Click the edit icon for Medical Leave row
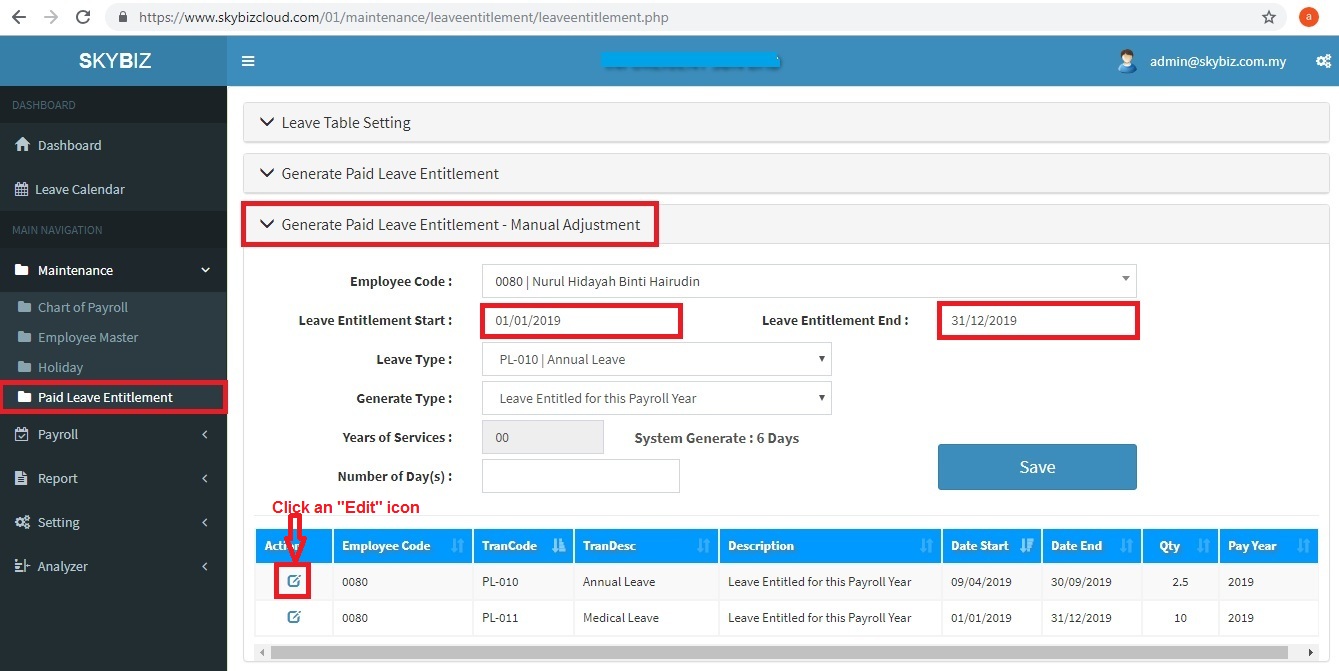The width and height of the screenshot is (1339, 671). (294, 617)
